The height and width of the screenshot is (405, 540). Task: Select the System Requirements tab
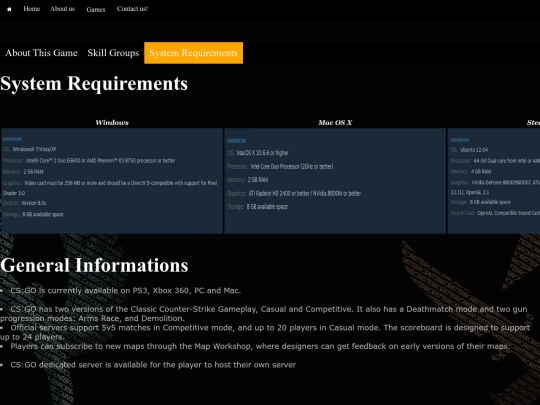point(193,53)
